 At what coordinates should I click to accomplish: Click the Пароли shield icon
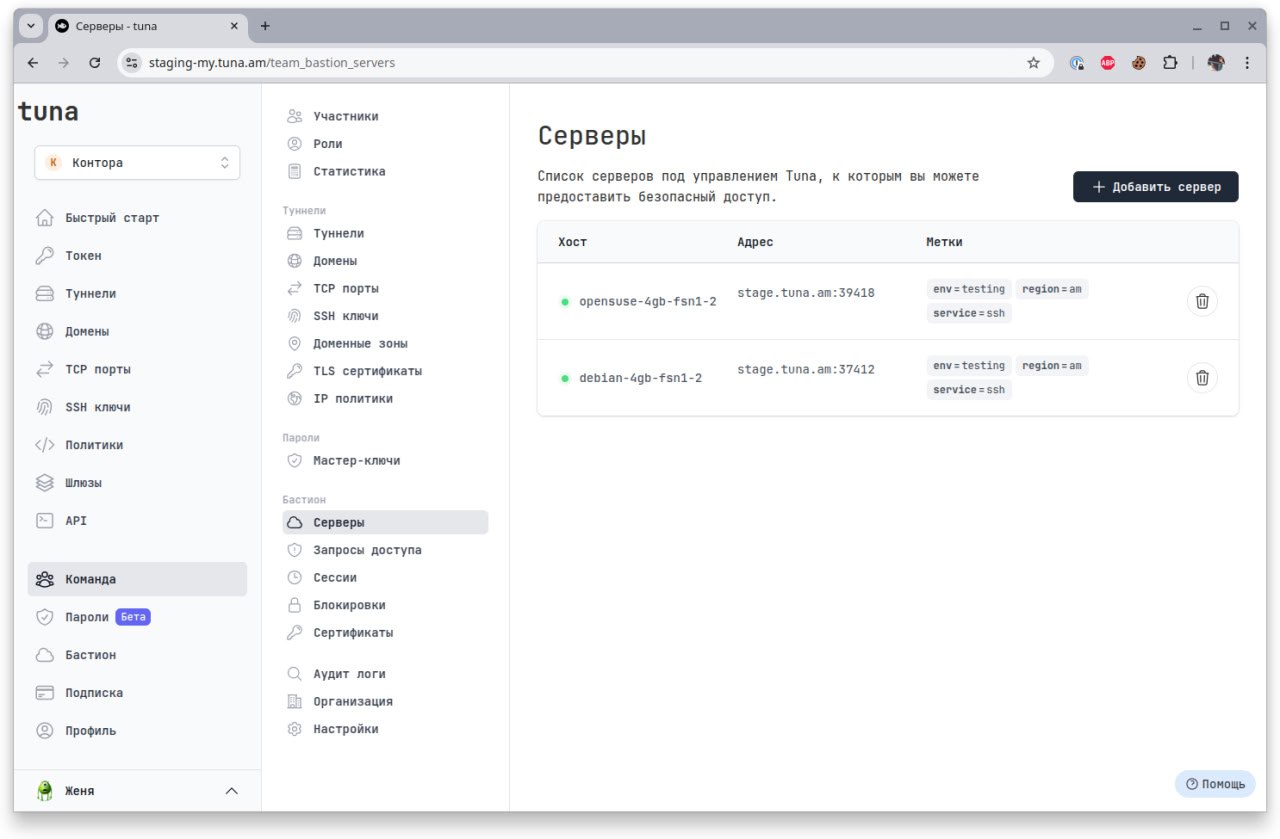pyautogui.click(x=44, y=617)
